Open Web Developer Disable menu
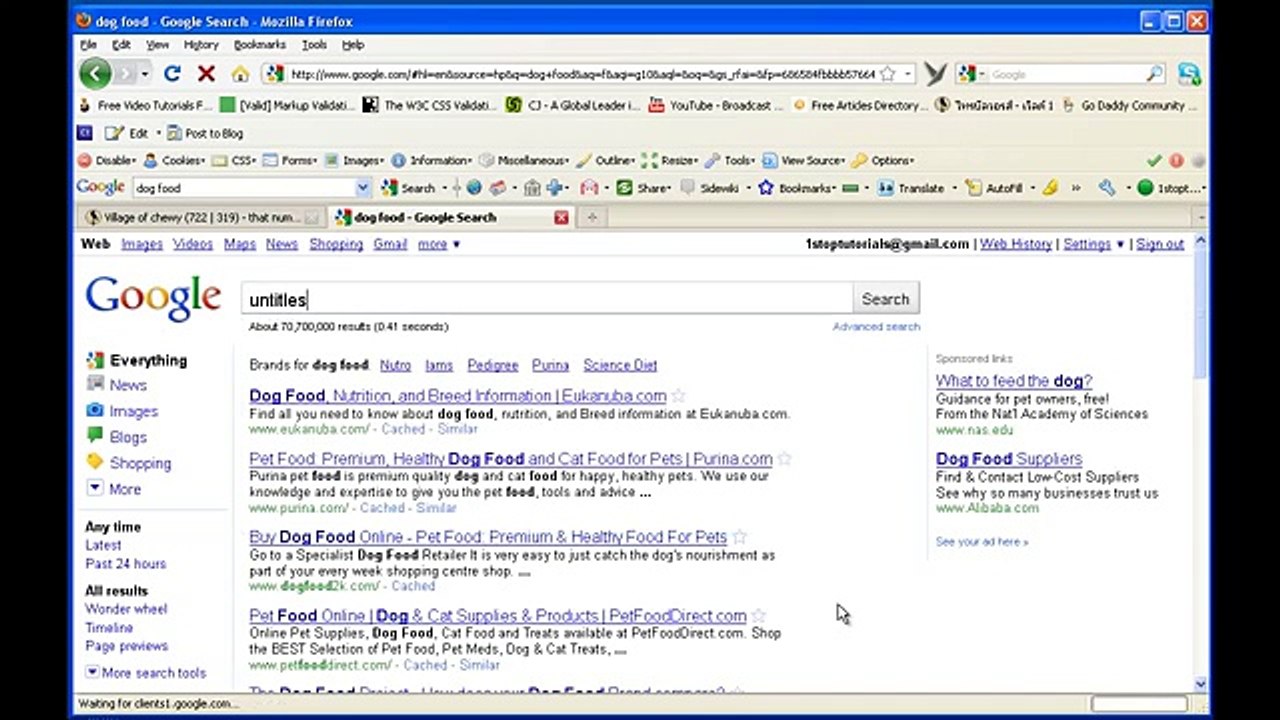Viewport: 1280px width, 720px height. click(107, 160)
